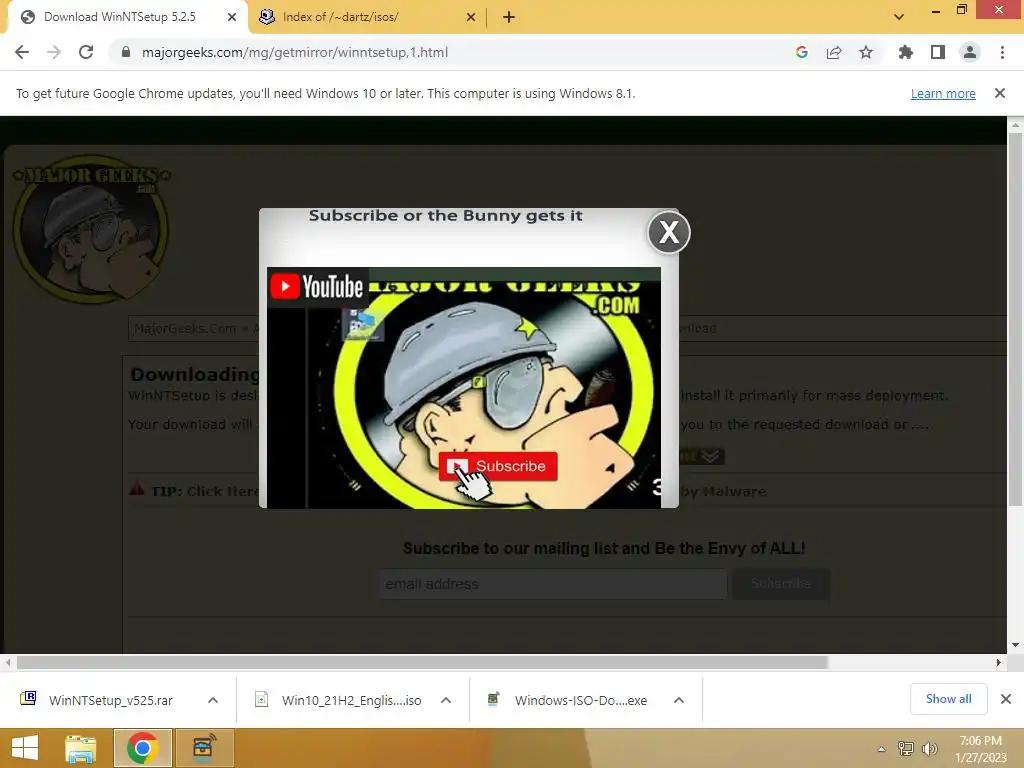The width and height of the screenshot is (1024, 768).
Task: Switch to Download WinNTSetup 5.2.5 tab
Action: (120, 17)
